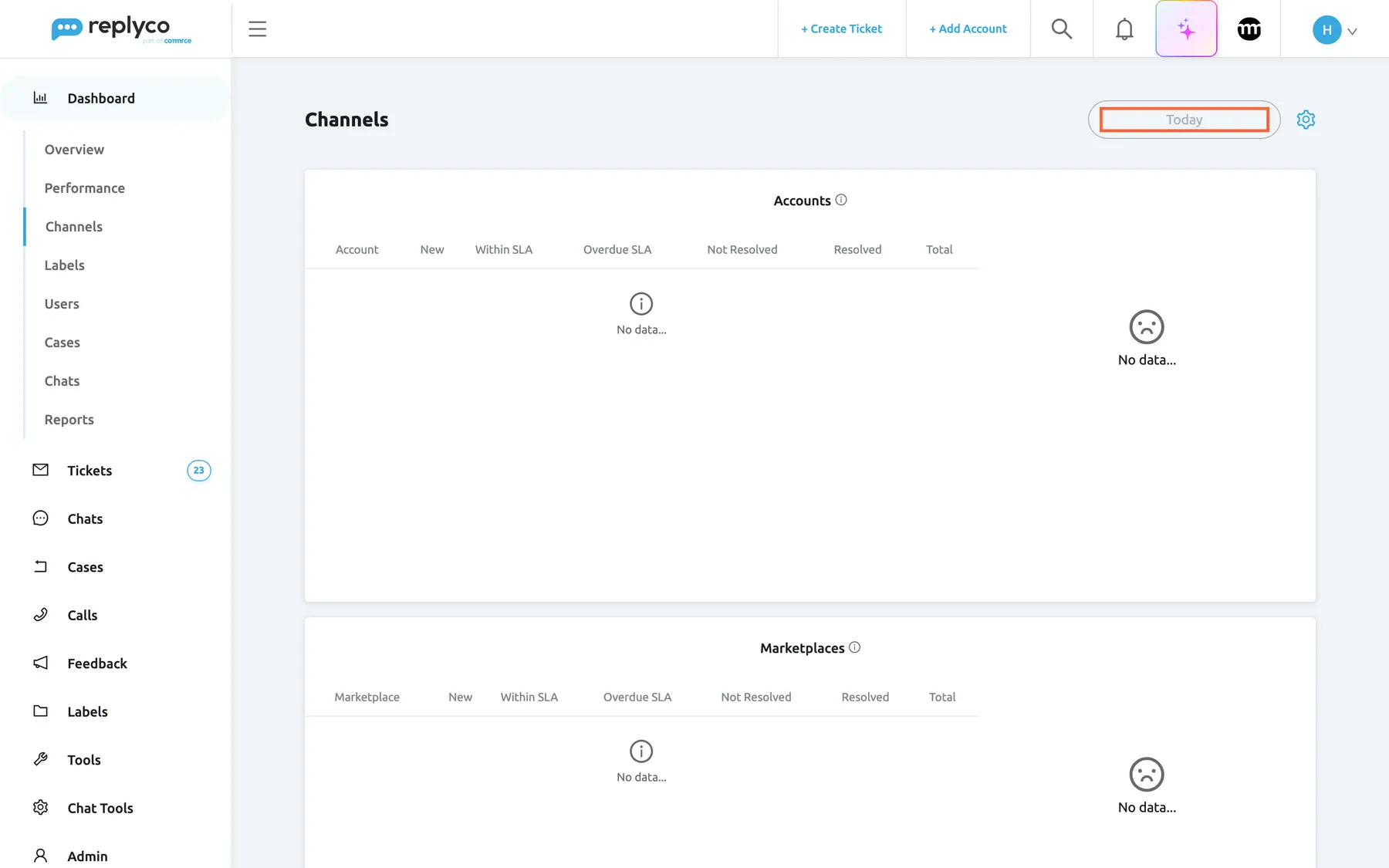Open the Performance dashboard submenu

tap(85, 188)
